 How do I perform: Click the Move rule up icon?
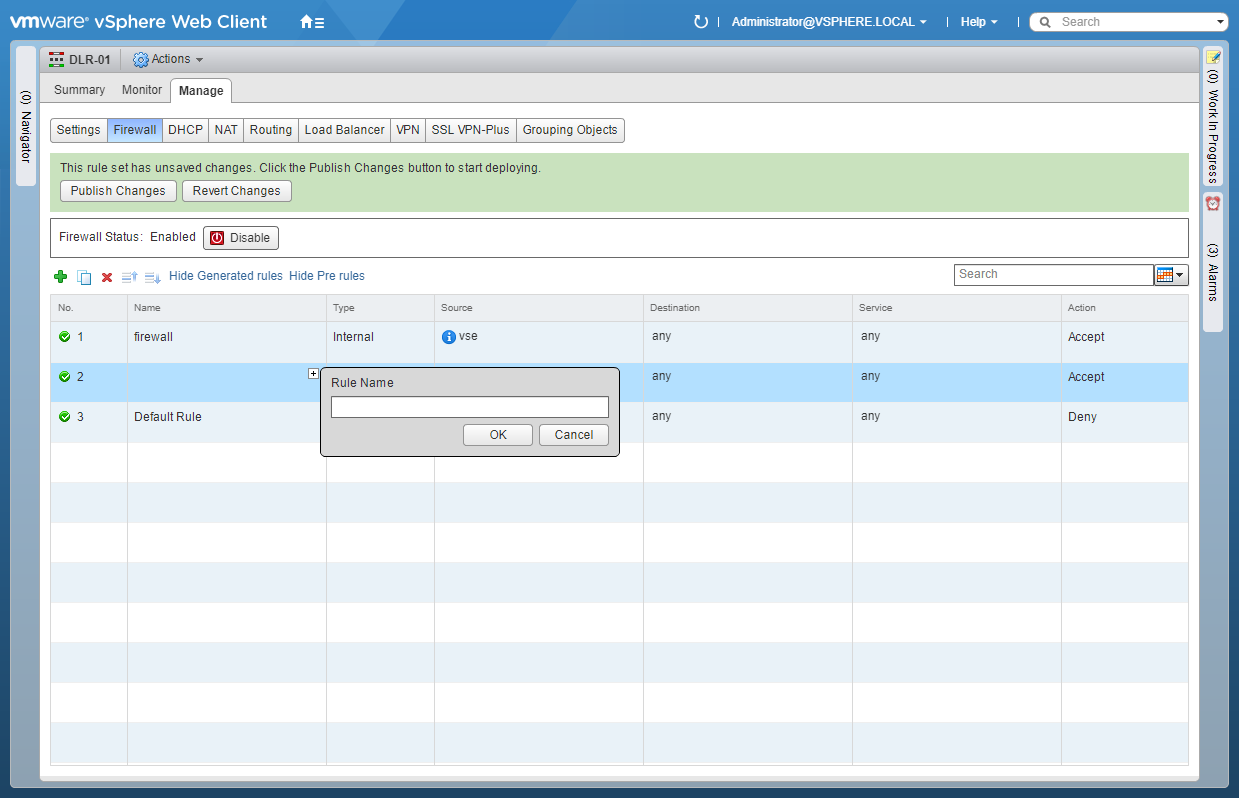(129, 277)
